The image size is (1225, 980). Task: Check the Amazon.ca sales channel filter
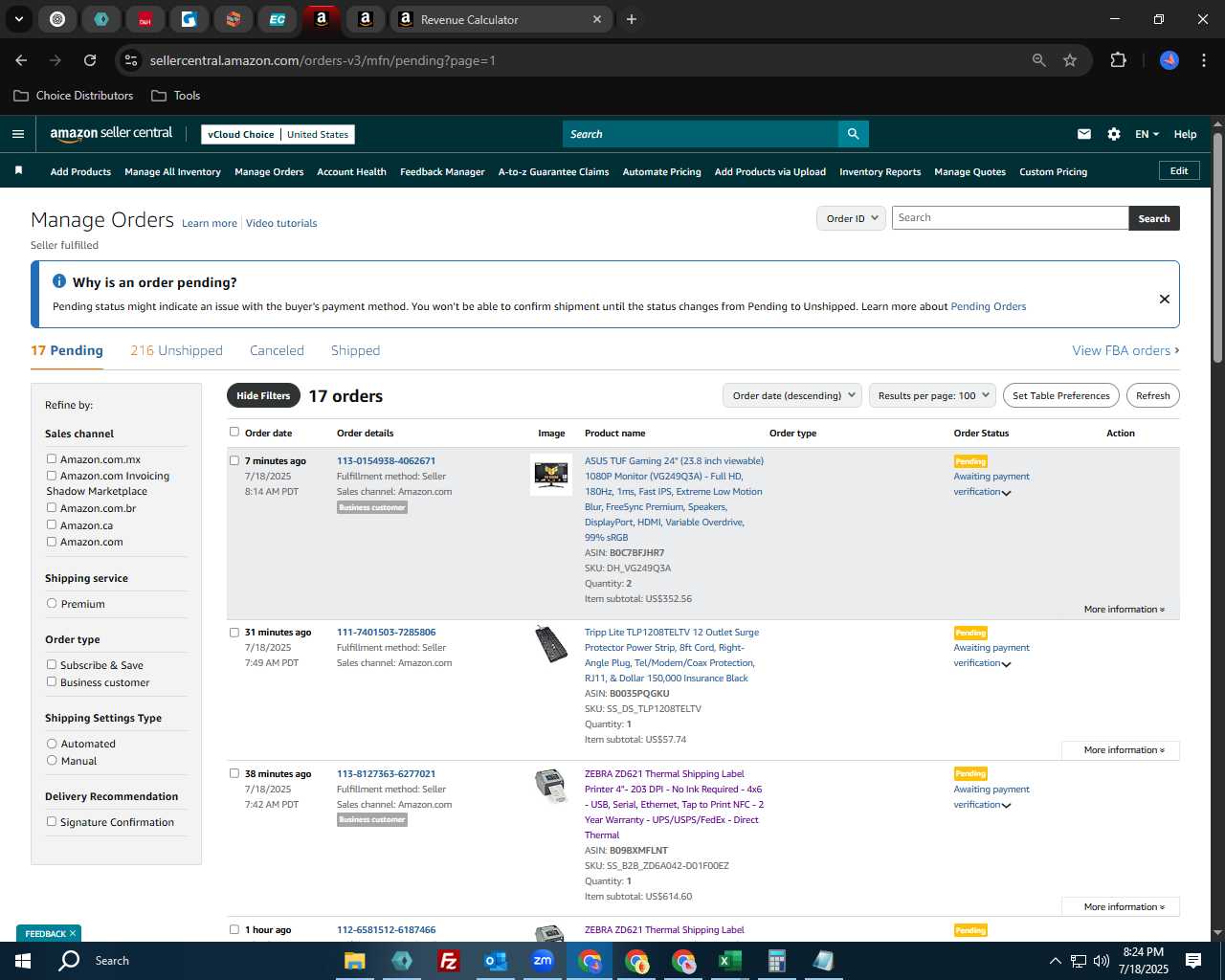(52, 524)
